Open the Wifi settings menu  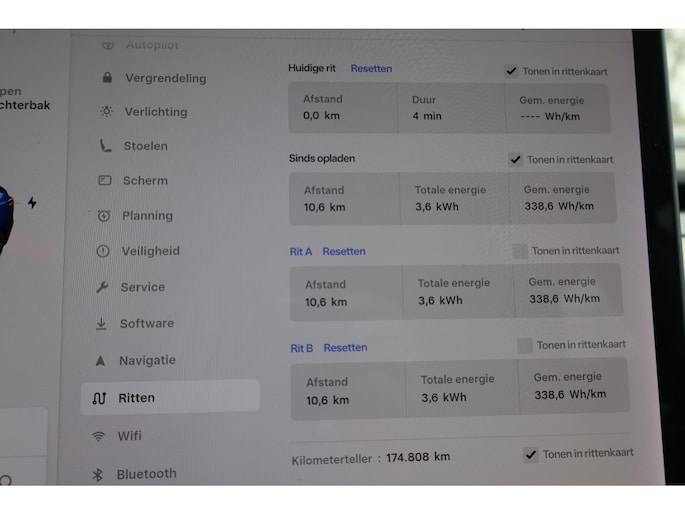(x=129, y=436)
